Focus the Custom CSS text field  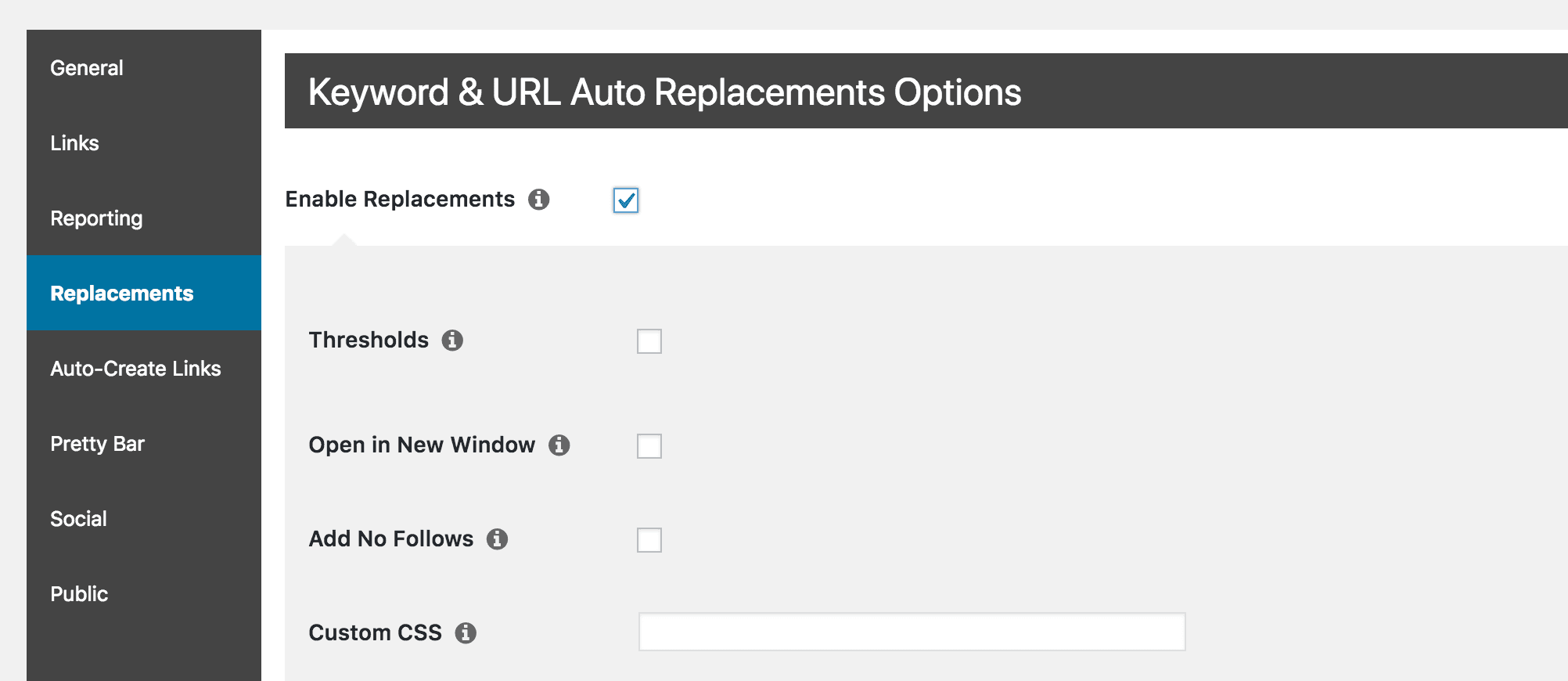point(912,632)
